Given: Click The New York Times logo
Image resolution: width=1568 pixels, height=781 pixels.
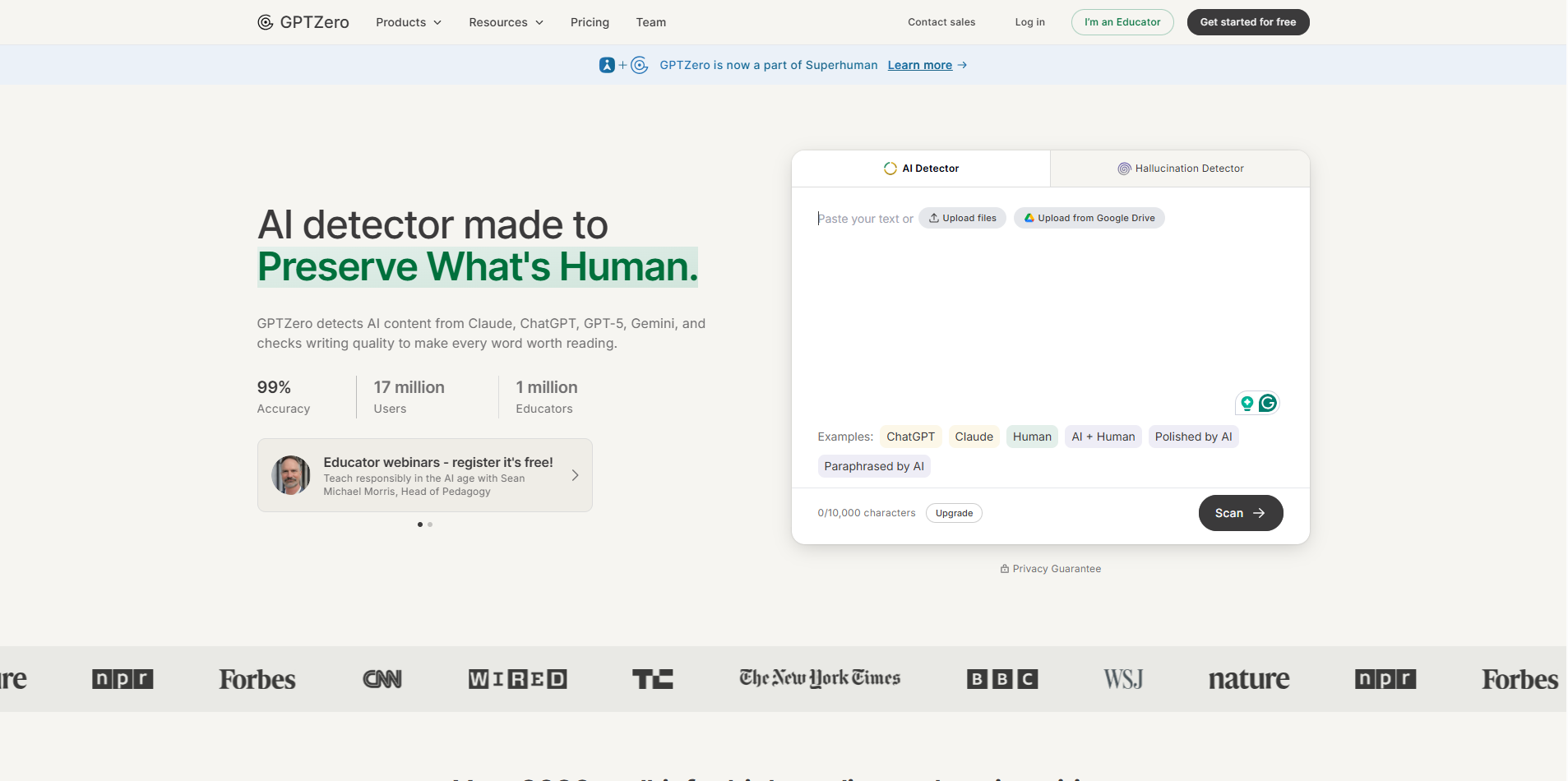Looking at the screenshot, I should pyautogui.click(x=820, y=678).
